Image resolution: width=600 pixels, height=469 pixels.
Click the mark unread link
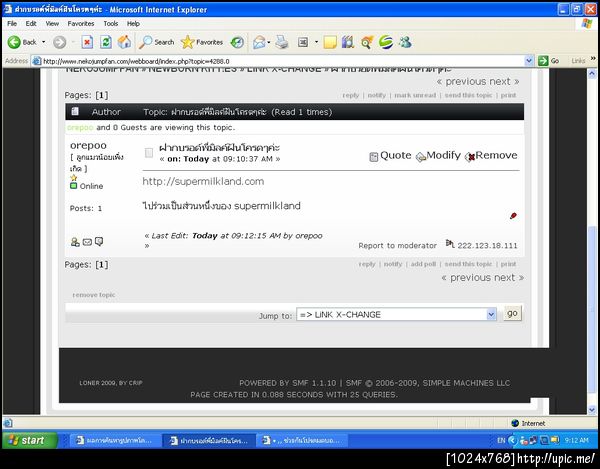(x=415, y=95)
